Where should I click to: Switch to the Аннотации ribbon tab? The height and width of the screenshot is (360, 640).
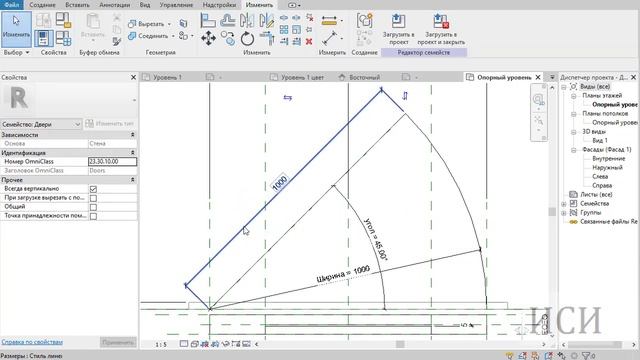tap(115, 5)
